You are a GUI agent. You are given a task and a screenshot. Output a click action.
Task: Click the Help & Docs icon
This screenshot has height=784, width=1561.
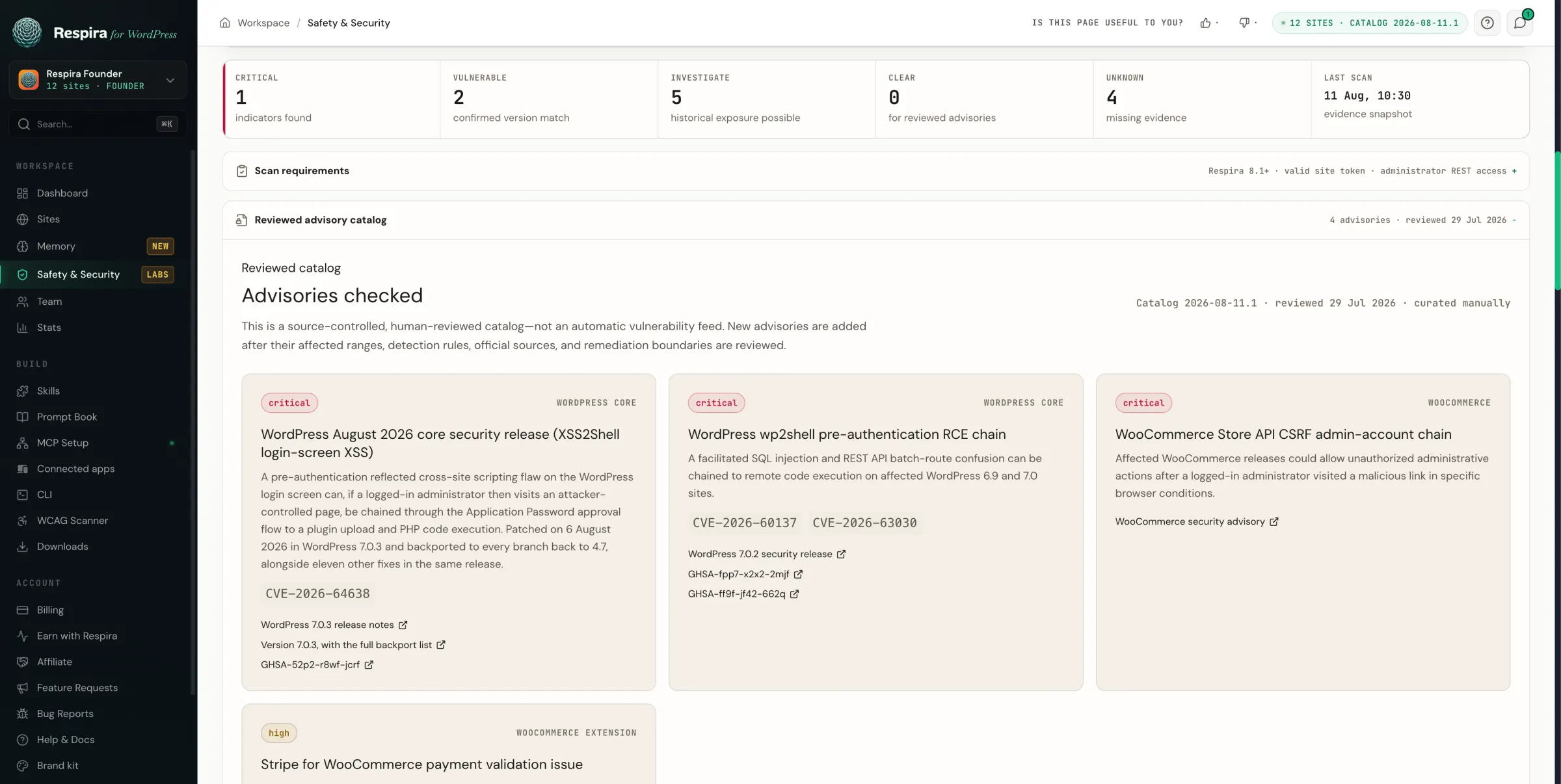(x=23, y=740)
